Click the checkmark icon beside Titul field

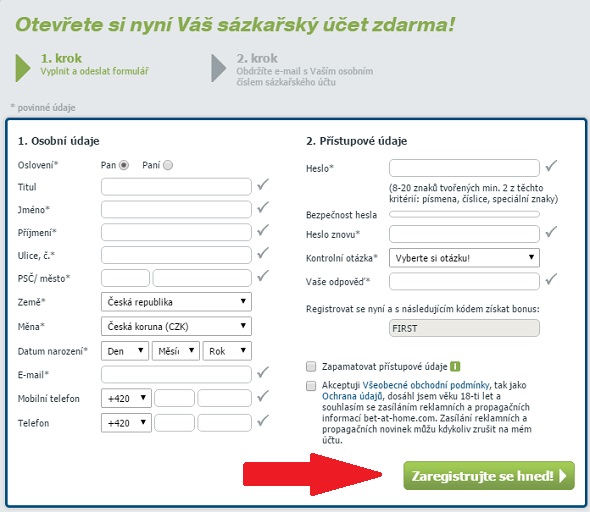coord(263,185)
